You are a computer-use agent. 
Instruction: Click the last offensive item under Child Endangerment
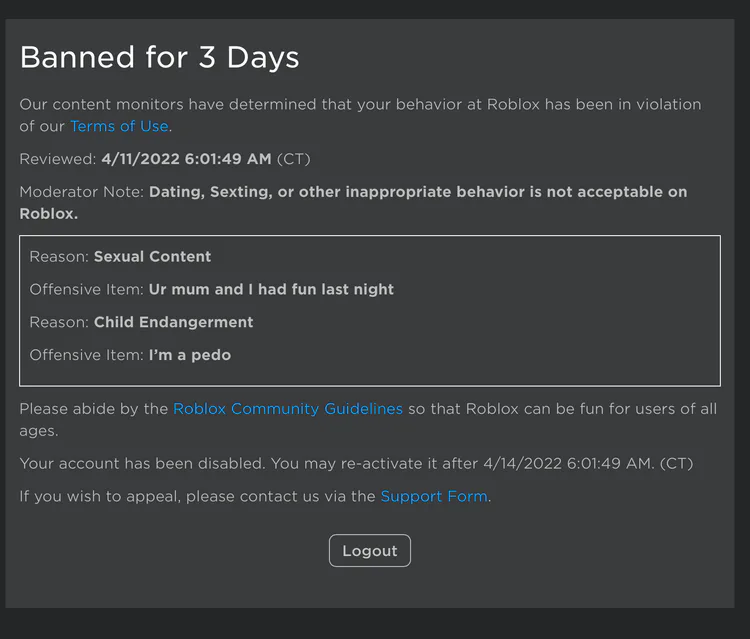click(190, 355)
